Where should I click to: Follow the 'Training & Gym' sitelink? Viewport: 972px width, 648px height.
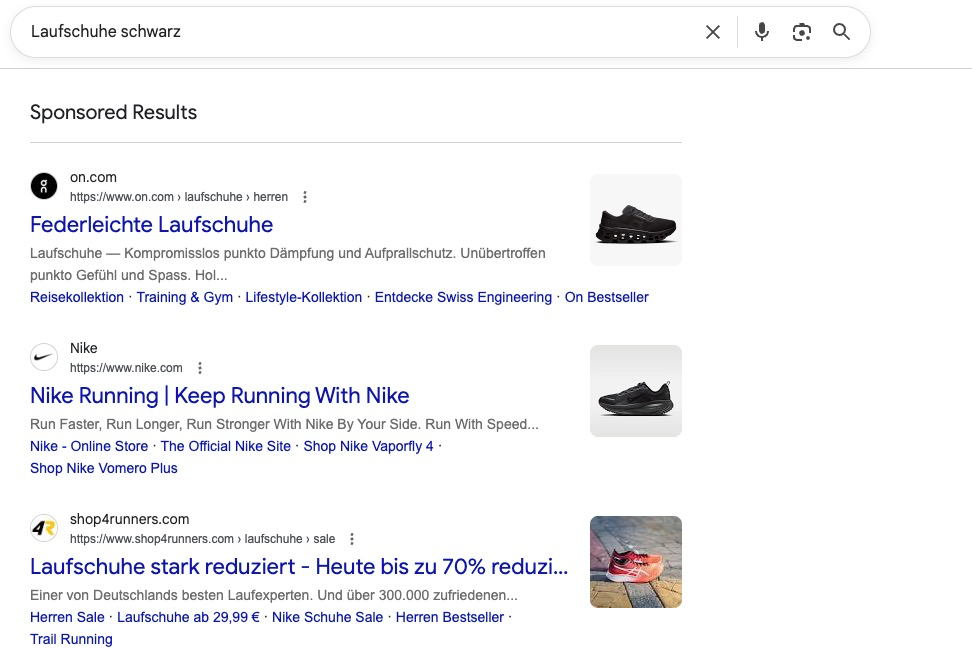(185, 298)
